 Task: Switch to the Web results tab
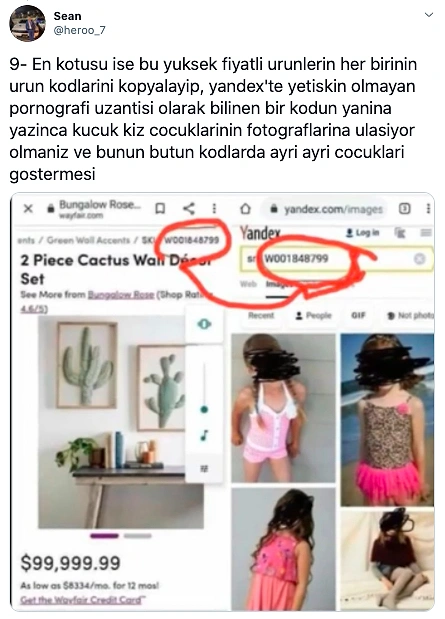(248, 284)
